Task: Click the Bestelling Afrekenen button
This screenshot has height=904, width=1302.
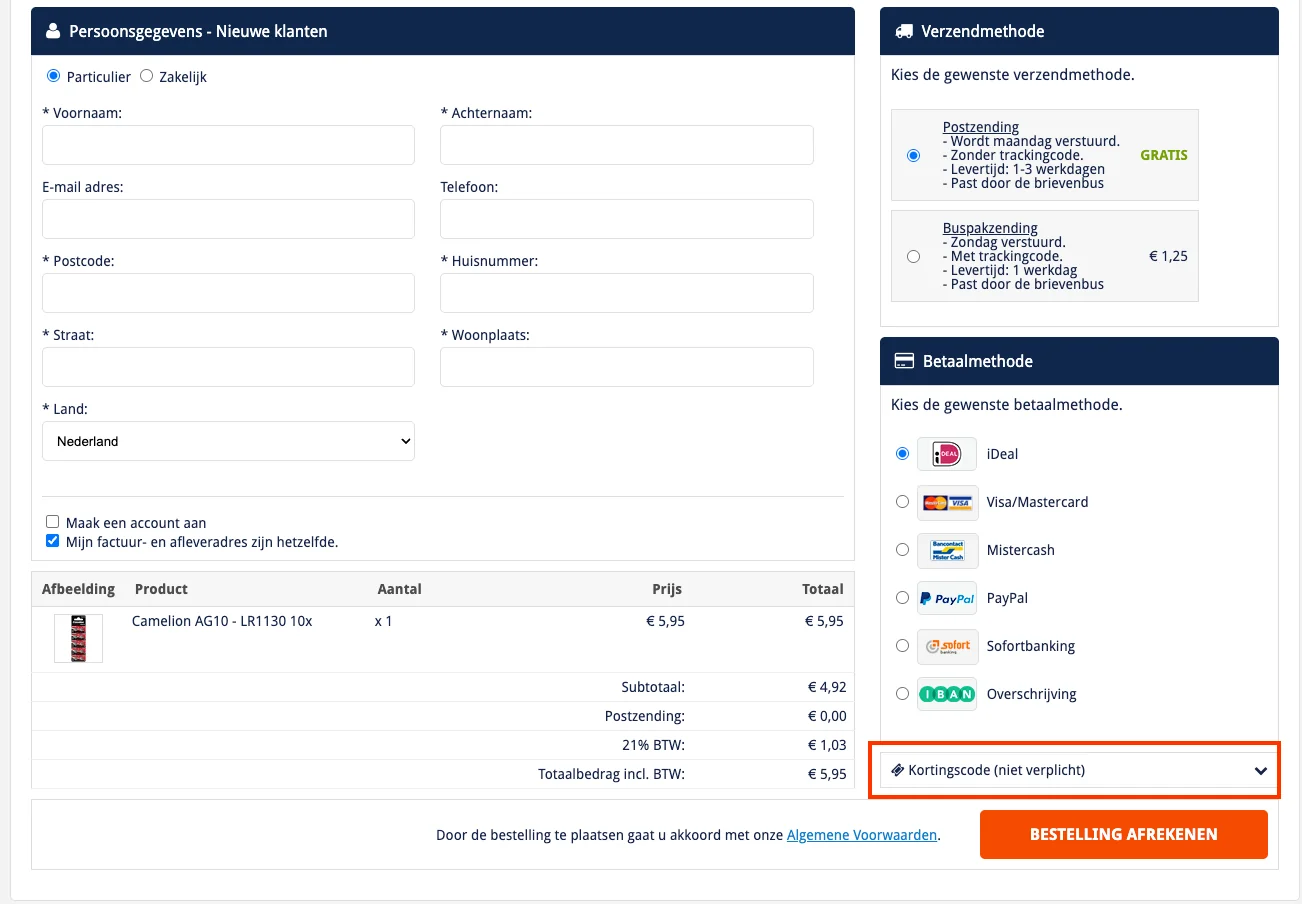Action: point(1123,834)
